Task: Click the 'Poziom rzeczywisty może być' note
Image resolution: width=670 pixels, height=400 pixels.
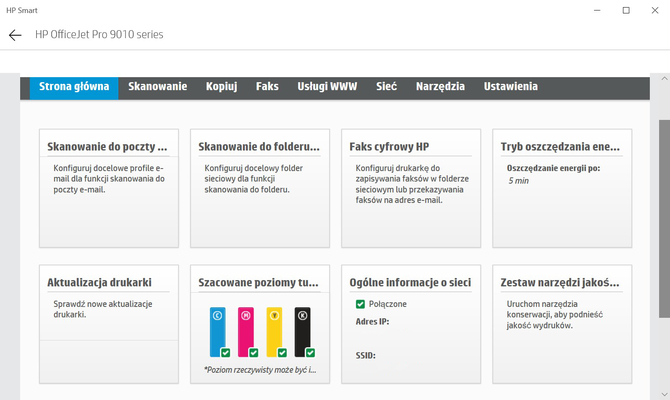Action: tap(260, 370)
